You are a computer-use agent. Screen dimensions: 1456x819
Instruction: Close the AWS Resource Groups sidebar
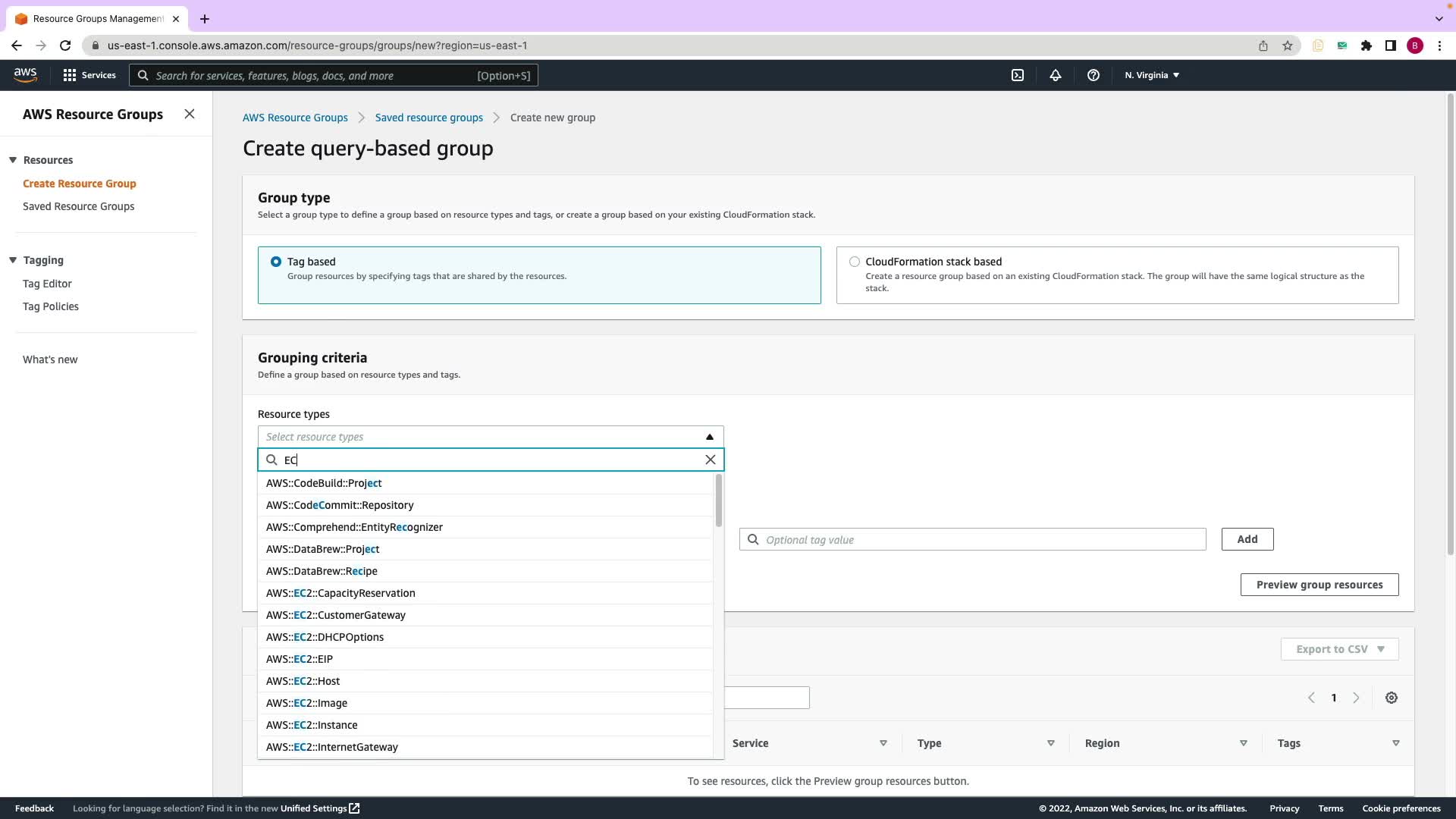(x=190, y=114)
